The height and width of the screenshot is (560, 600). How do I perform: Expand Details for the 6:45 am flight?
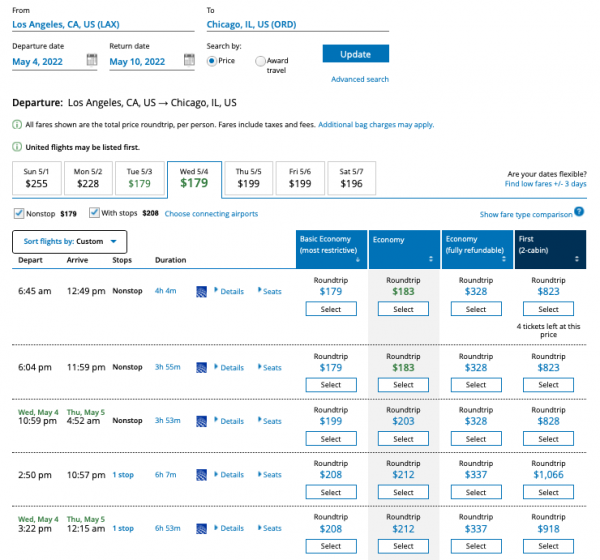point(229,291)
